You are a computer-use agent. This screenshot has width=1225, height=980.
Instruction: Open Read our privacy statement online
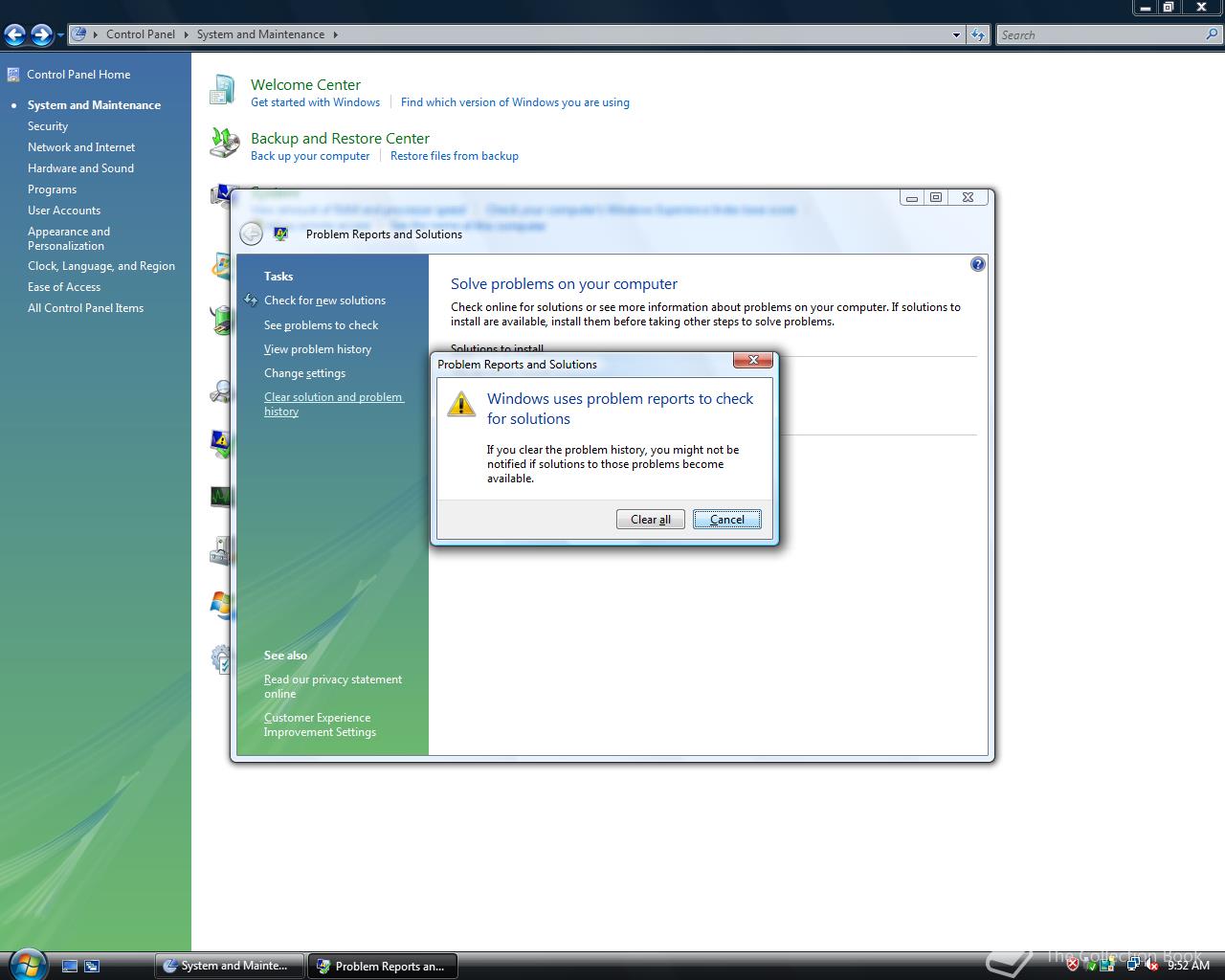click(333, 686)
